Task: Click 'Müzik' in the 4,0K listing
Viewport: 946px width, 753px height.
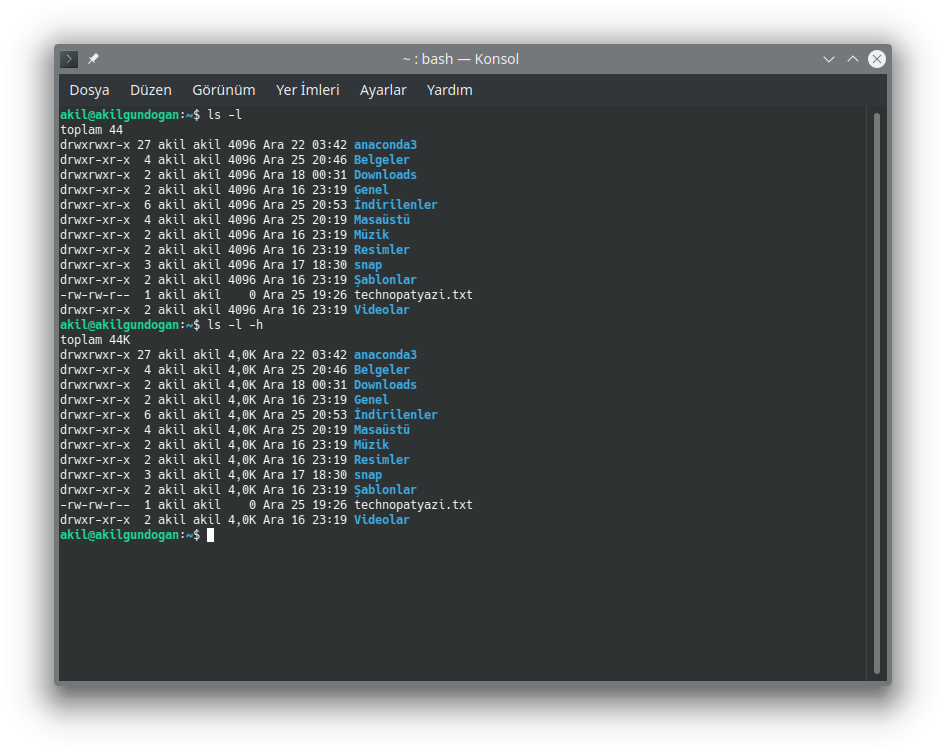Action: click(372, 445)
